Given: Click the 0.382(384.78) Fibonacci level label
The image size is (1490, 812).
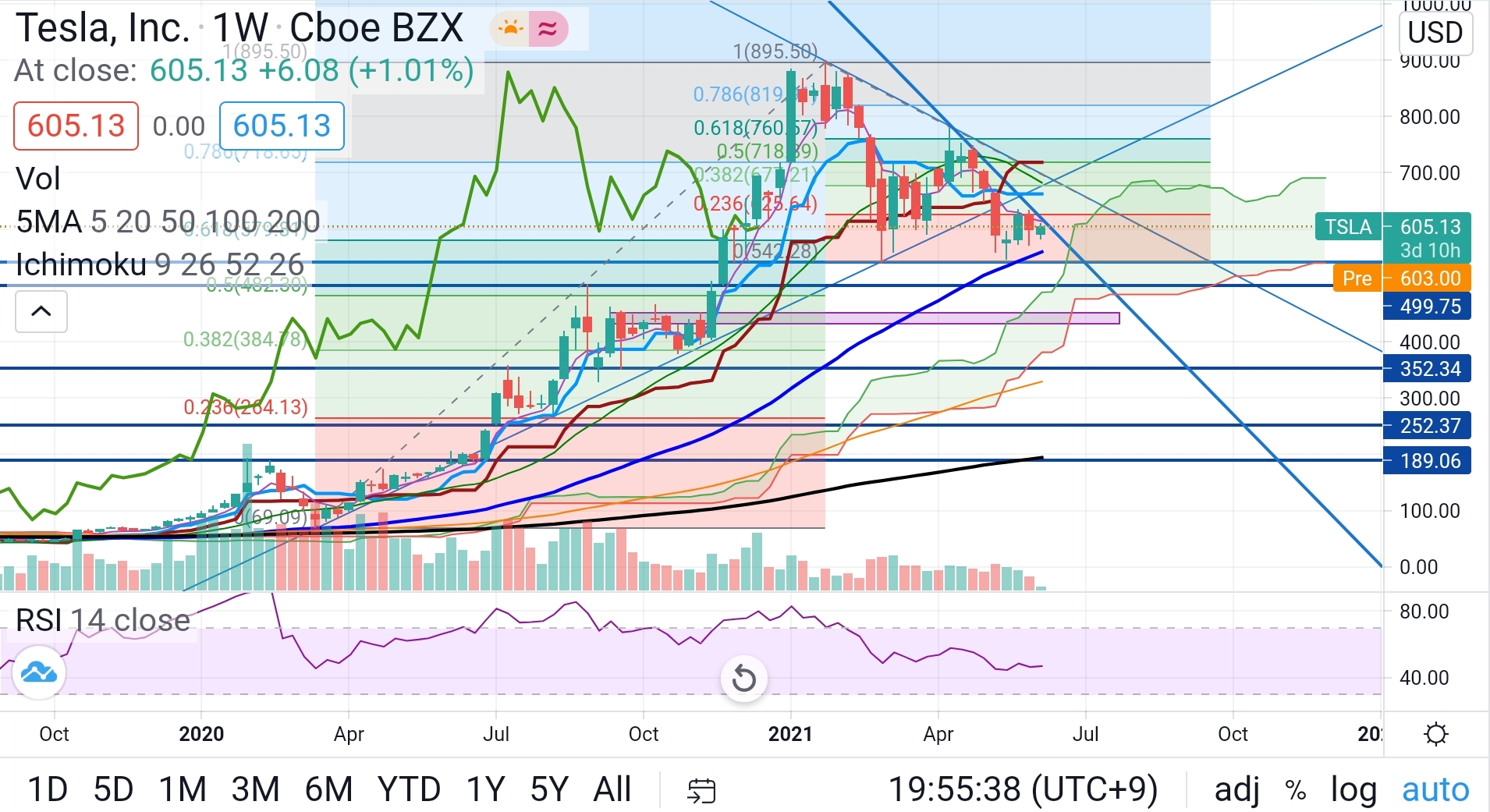Looking at the screenshot, I should 247,339.
